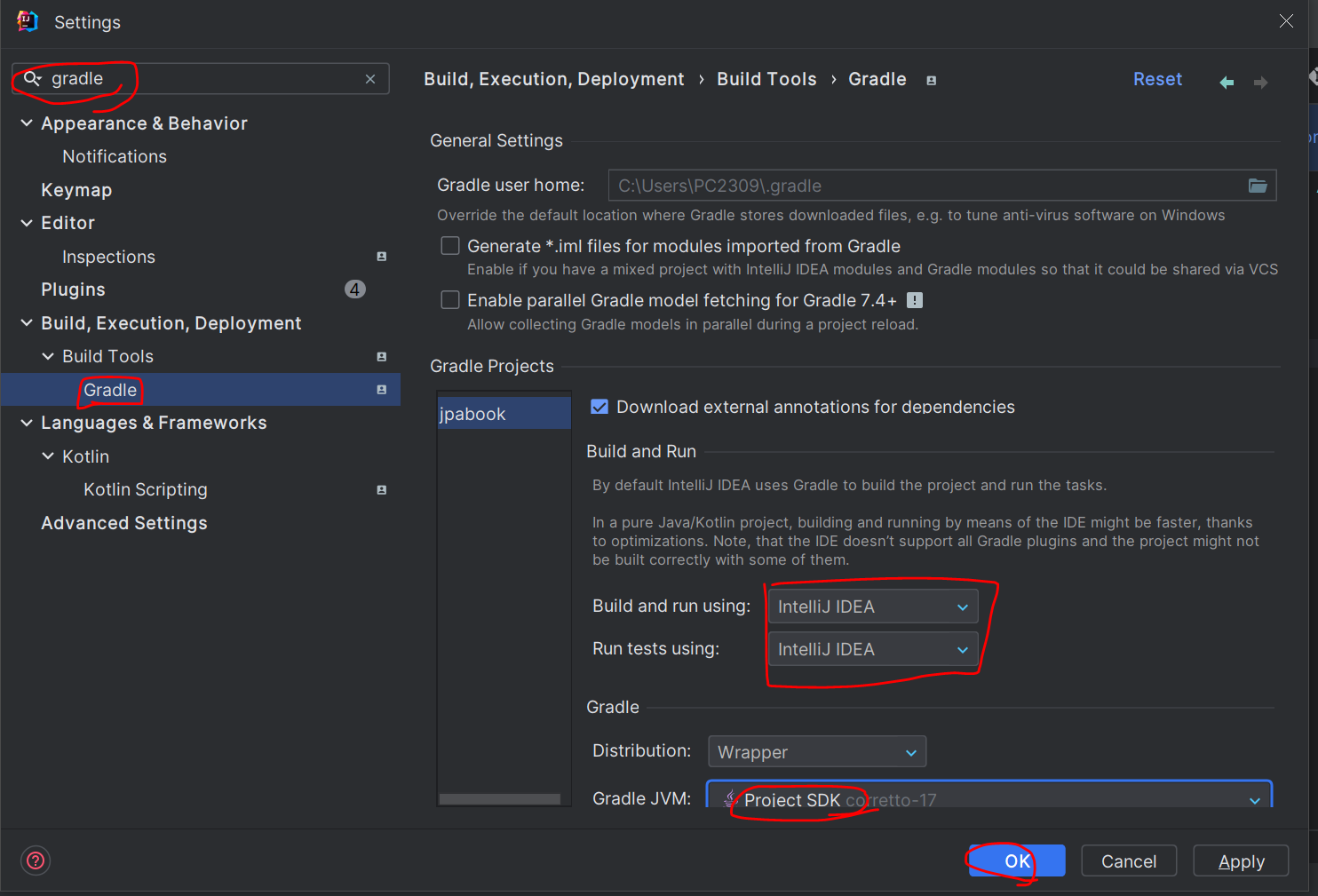Image resolution: width=1318 pixels, height=896 pixels.
Task: Click the search magnifier icon in settings
Action: 32,78
